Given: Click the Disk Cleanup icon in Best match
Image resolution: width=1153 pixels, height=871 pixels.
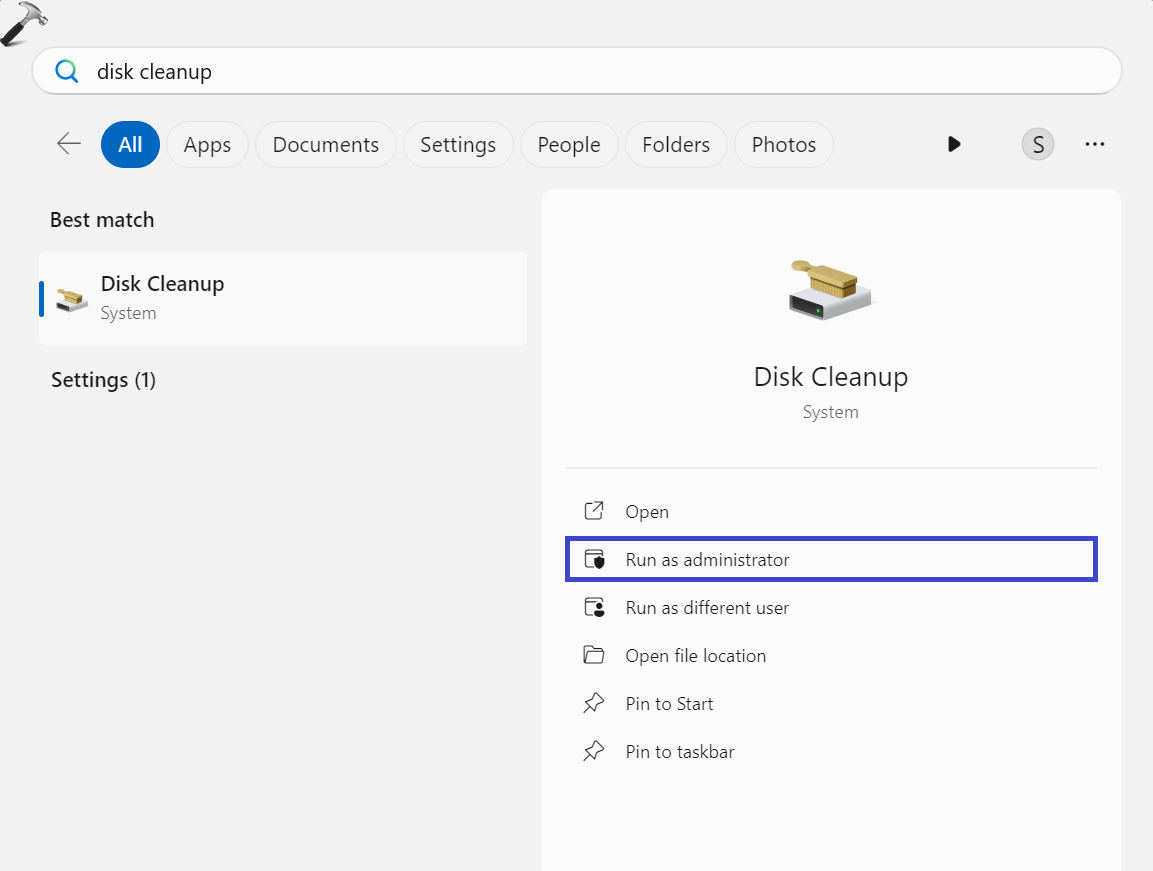Looking at the screenshot, I should (x=72, y=298).
